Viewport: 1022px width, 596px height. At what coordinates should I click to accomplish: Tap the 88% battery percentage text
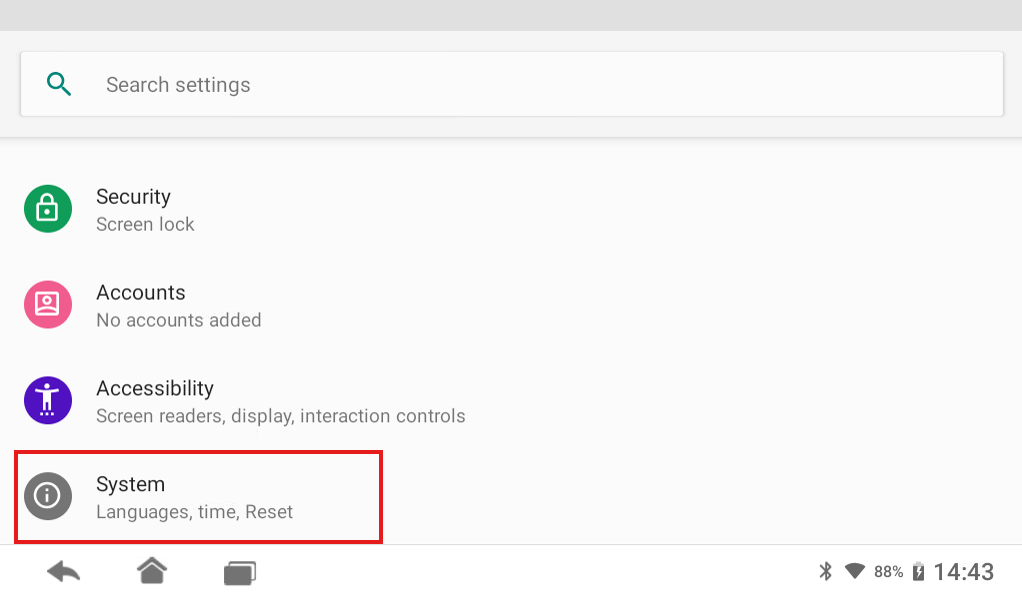point(888,571)
